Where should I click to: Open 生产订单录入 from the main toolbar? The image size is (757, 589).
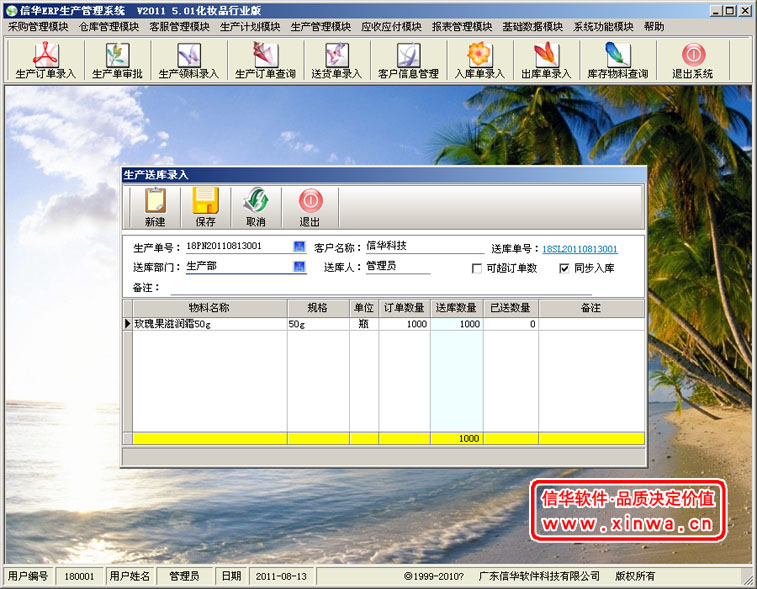pos(45,60)
